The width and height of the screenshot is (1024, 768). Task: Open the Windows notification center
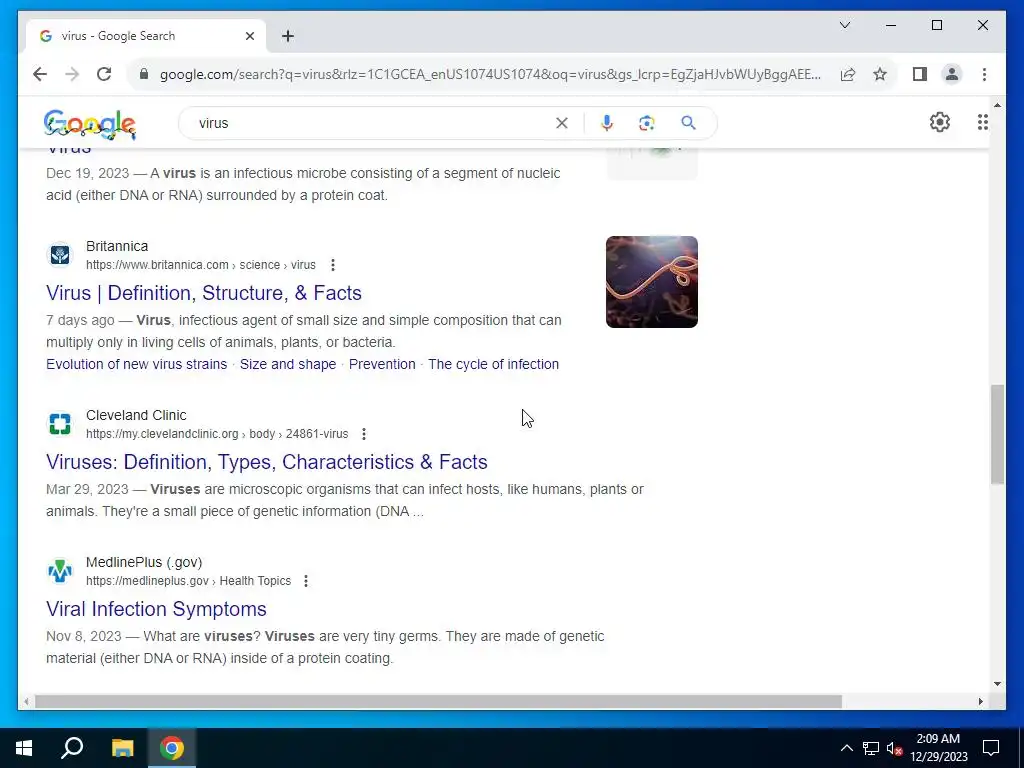pos(991,748)
